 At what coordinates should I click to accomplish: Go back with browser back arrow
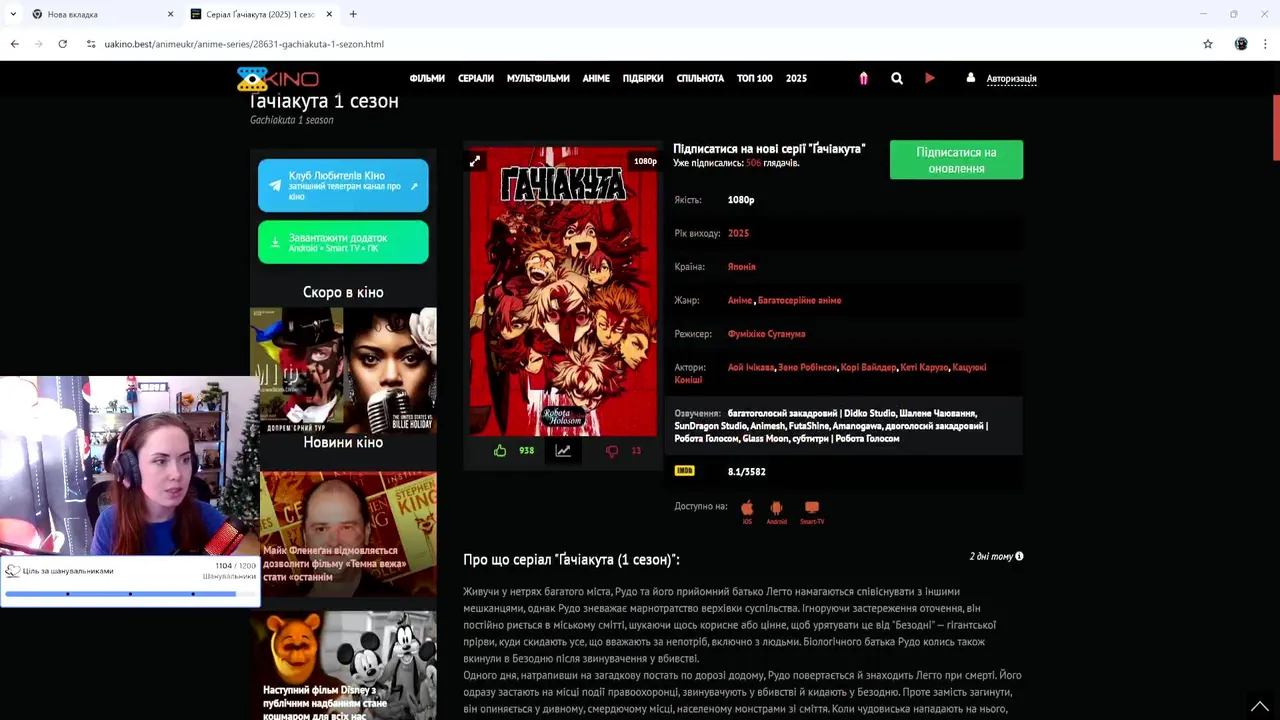(15, 44)
